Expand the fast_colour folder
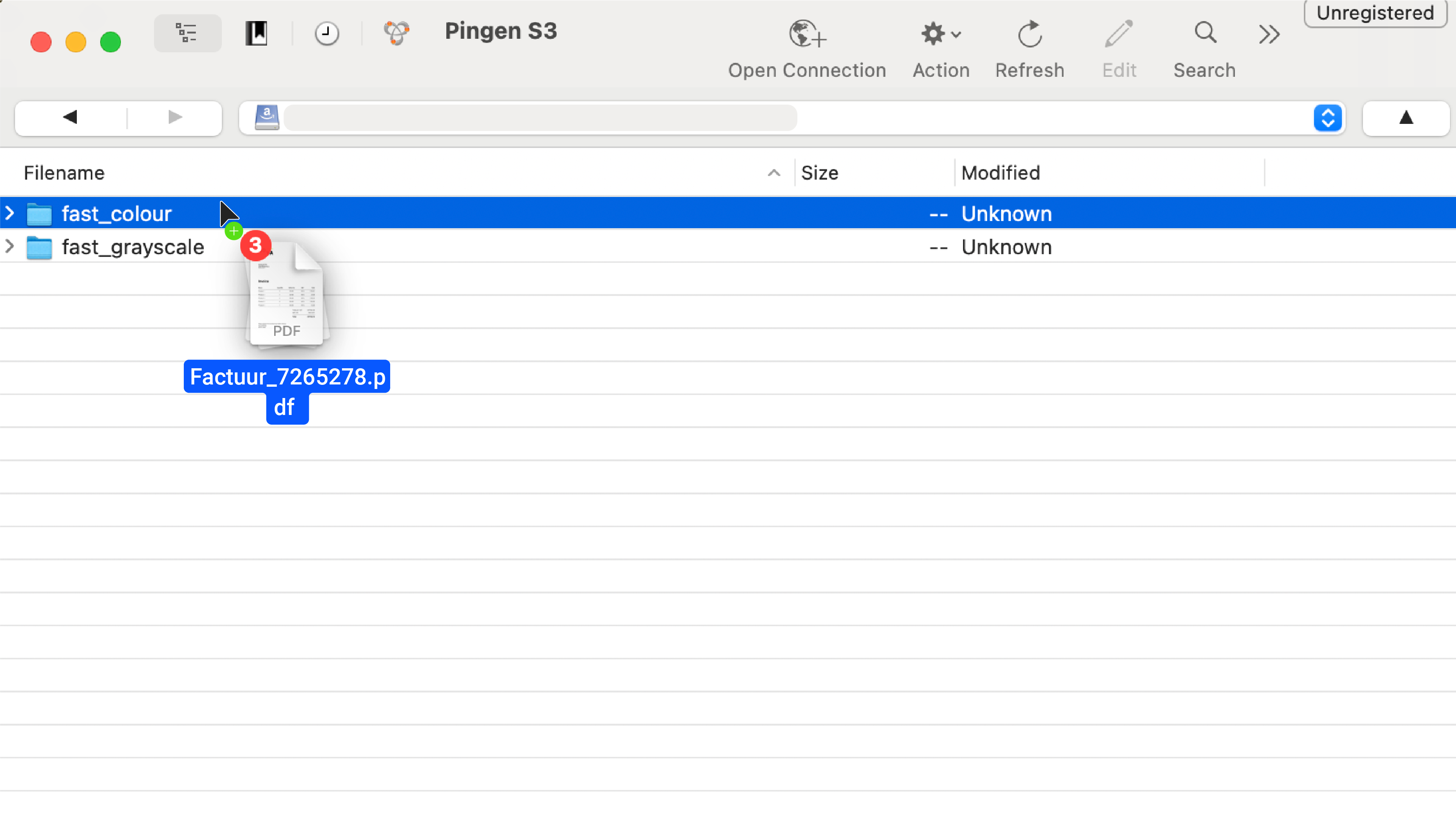1456x819 pixels. (x=10, y=213)
